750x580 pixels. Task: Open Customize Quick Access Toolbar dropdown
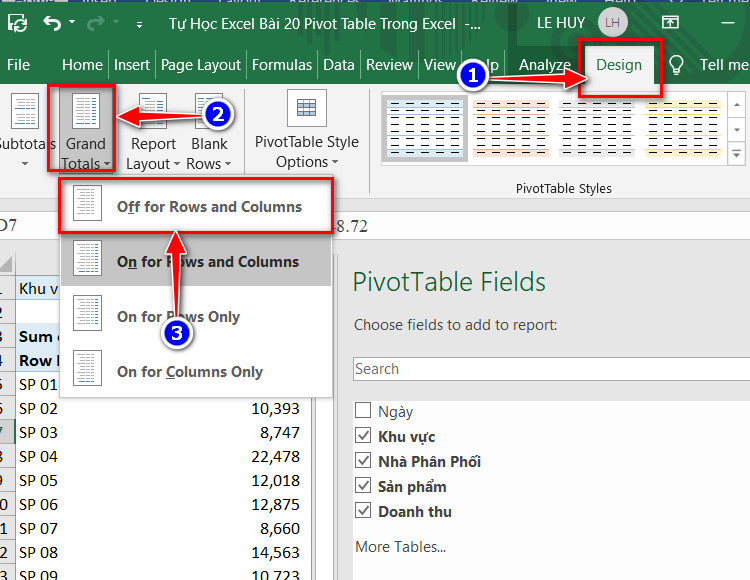click(139, 24)
